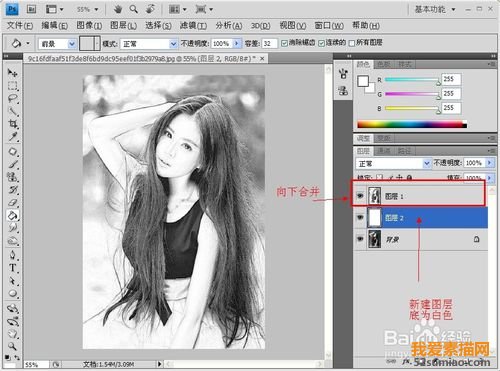Click the 背景 layer thumbnail
500x371 pixels.
click(374, 239)
